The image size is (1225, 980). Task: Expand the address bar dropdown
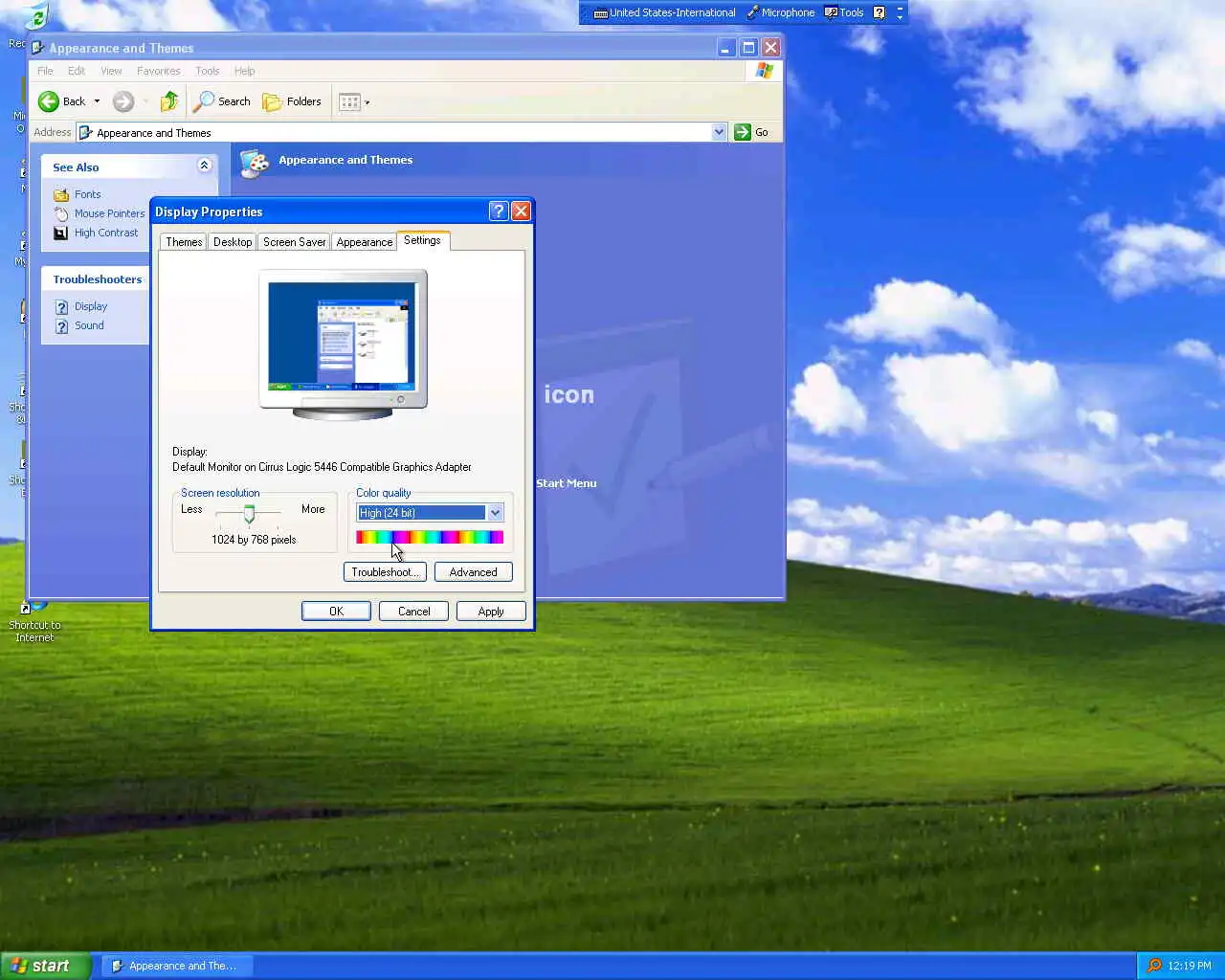[x=720, y=132]
